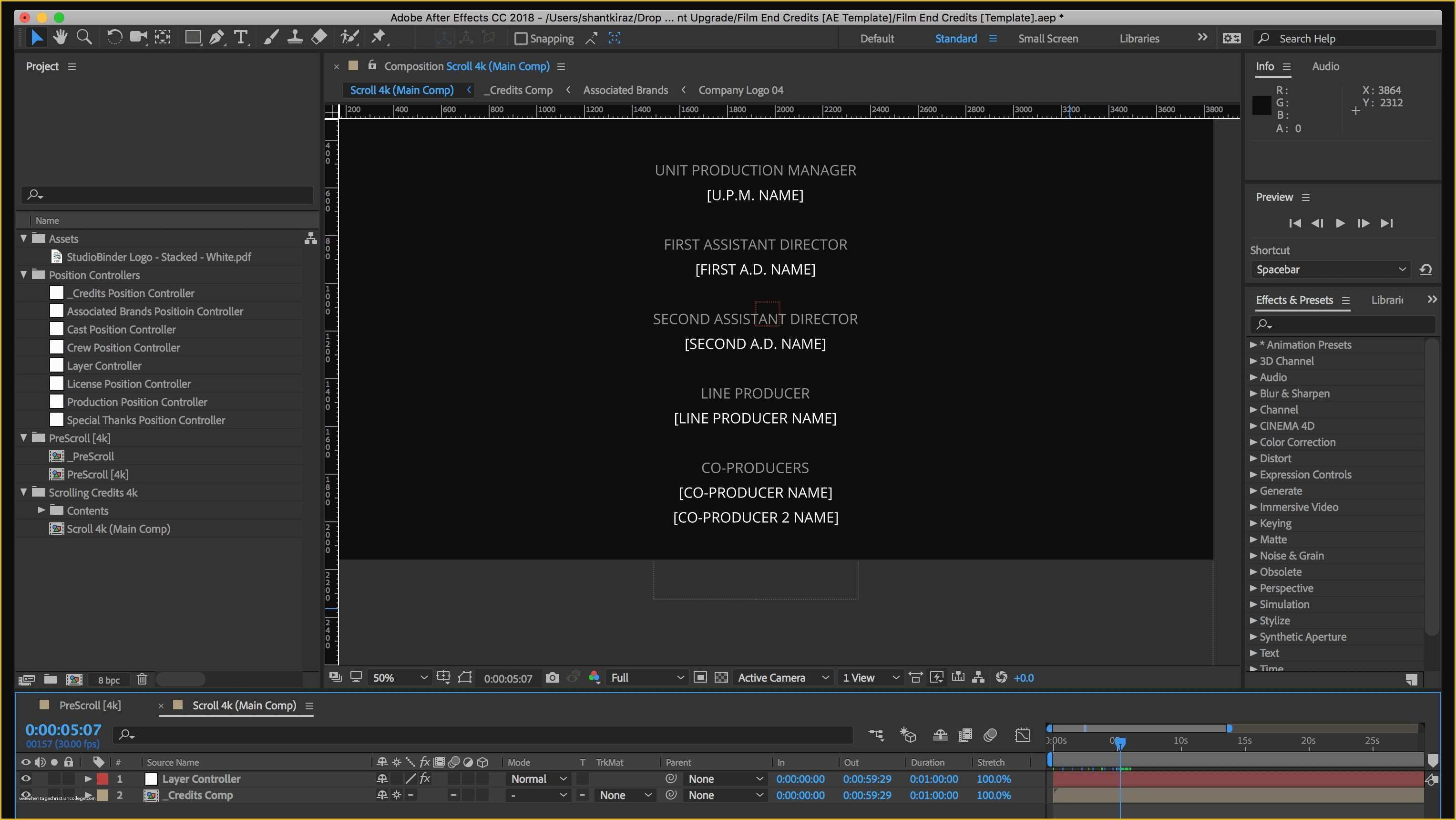
Task: Drag the timeline playhead marker
Action: pyautogui.click(x=1118, y=741)
